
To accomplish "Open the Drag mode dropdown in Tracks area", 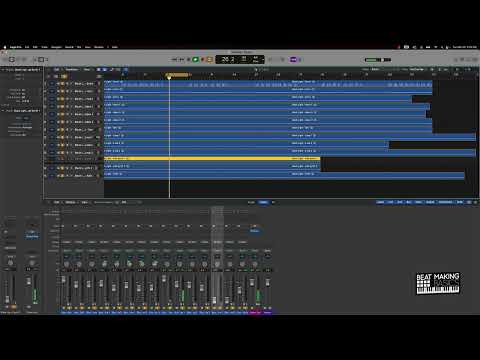I will pos(417,69).
